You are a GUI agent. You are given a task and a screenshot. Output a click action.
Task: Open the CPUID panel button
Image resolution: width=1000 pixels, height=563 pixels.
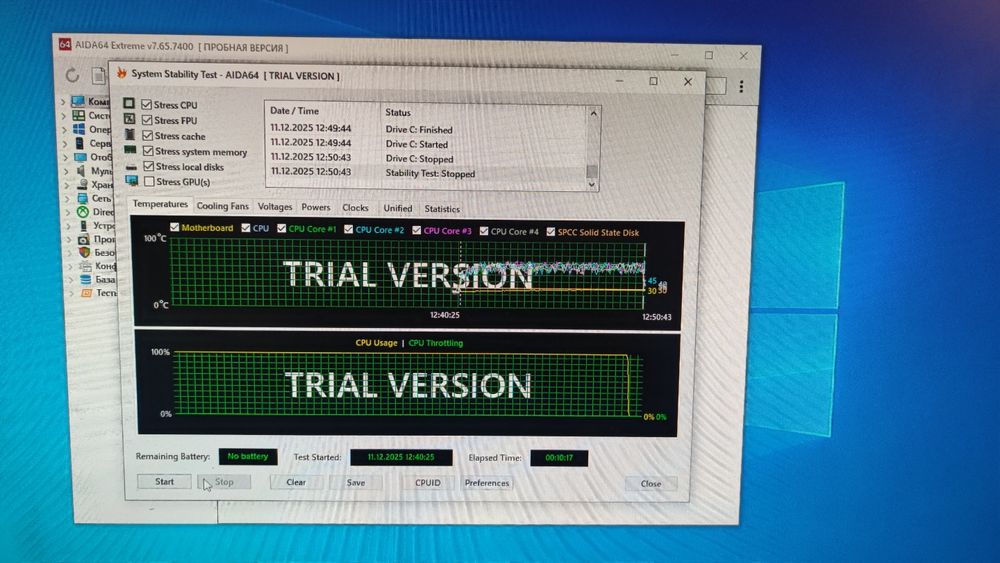pos(427,483)
